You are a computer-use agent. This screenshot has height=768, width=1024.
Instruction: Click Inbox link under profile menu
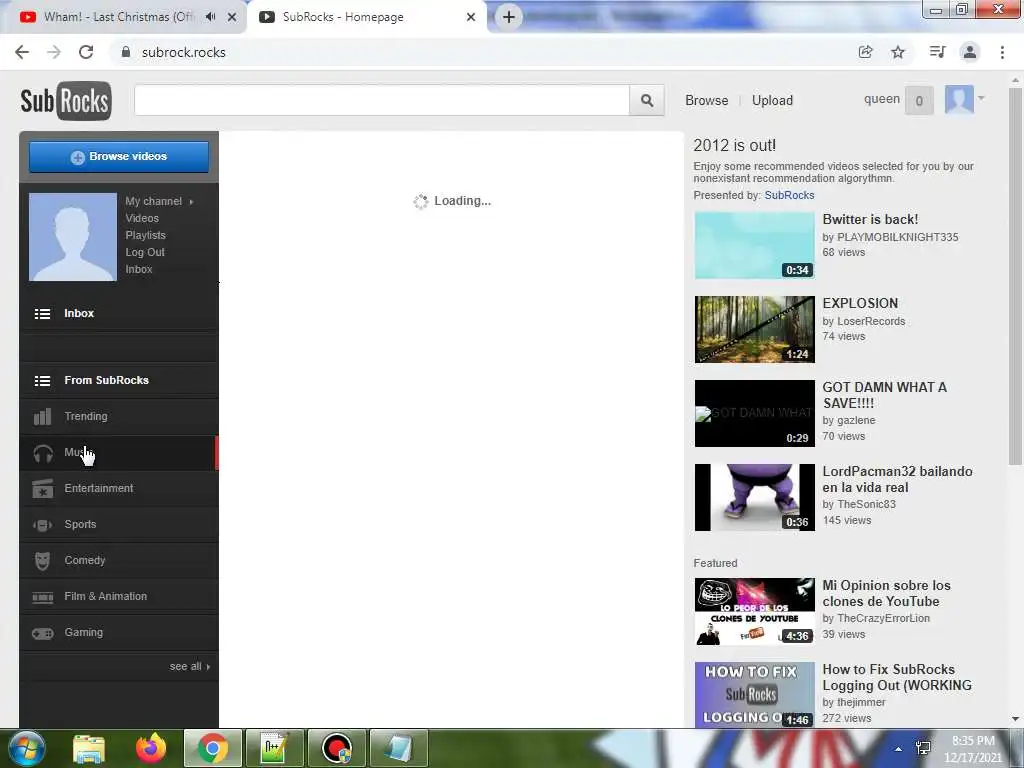[139, 269]
